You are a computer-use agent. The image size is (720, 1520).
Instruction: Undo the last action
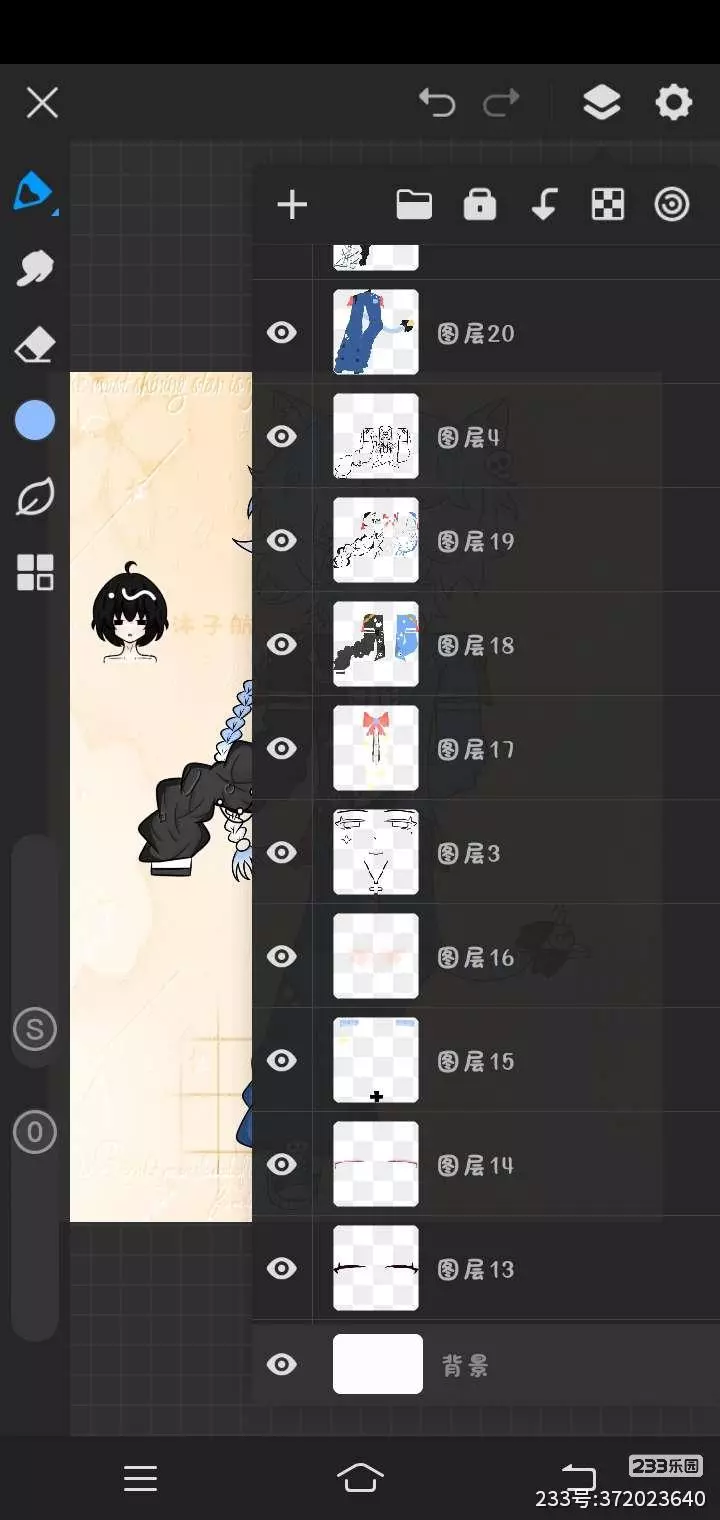(437, 102)
